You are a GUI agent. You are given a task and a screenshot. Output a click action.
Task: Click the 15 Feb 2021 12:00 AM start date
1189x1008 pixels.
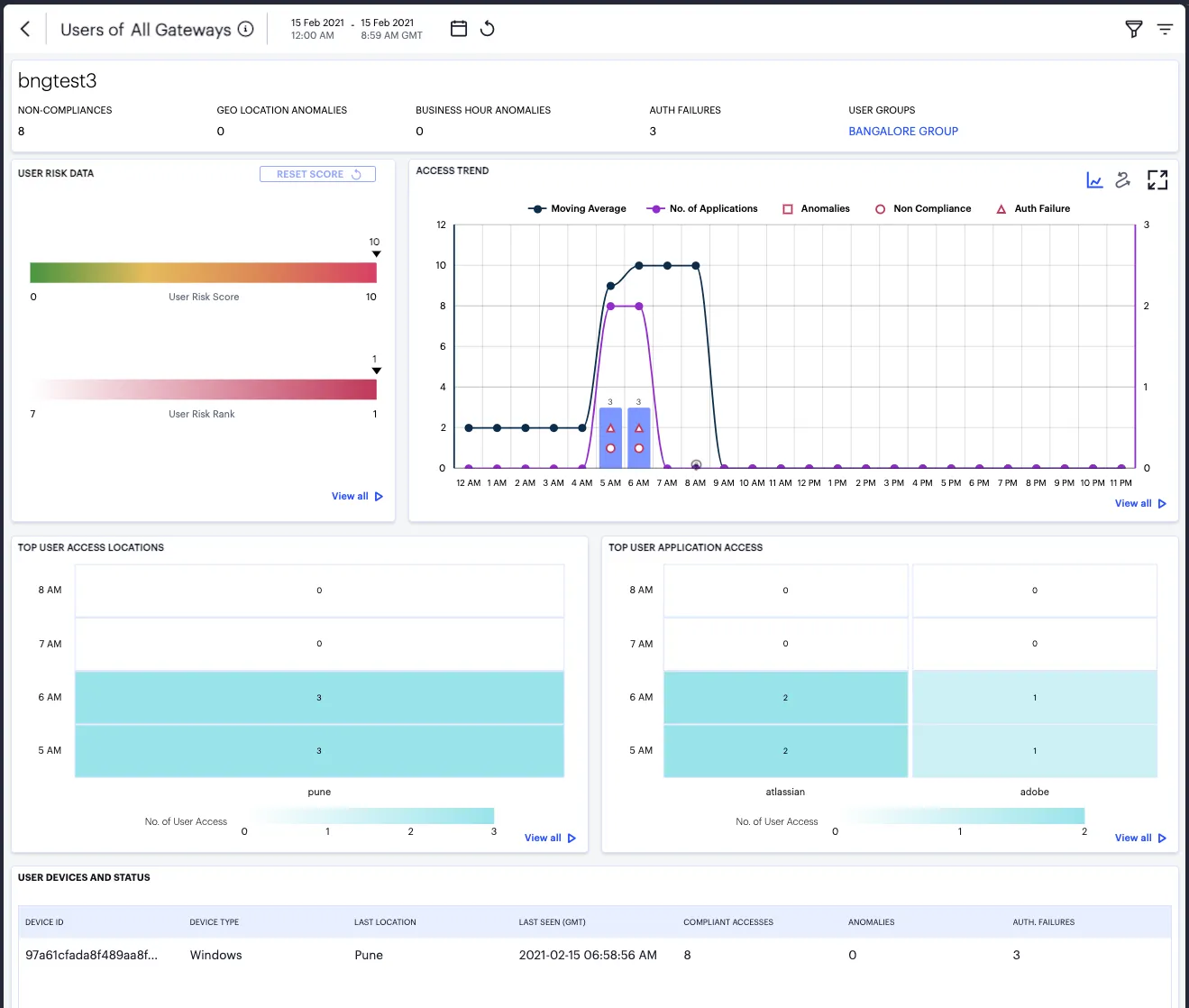(x=317, y=29)
